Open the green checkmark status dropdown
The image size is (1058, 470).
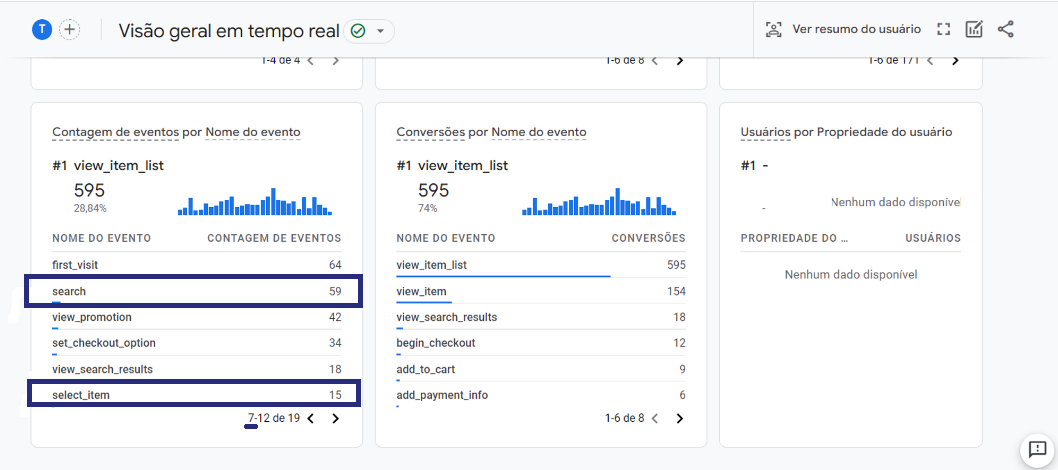368,31
